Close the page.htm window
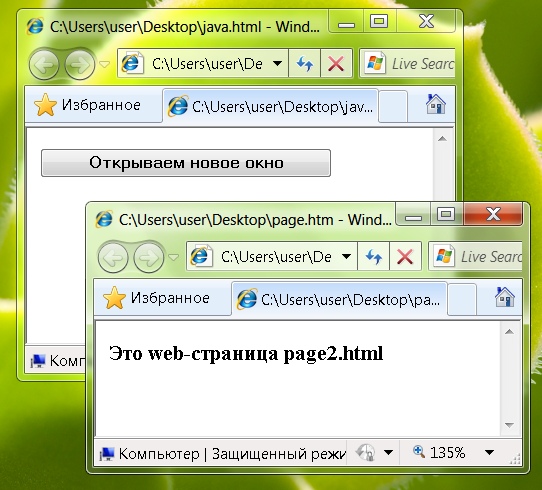 (x=493, y=215)
